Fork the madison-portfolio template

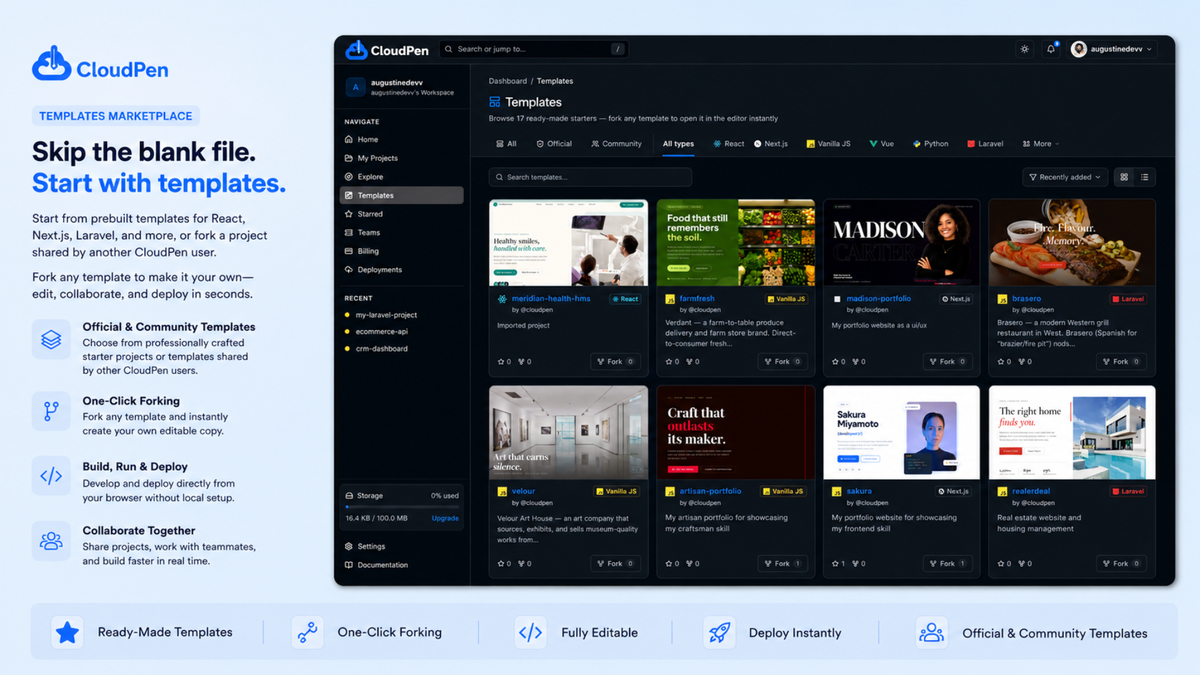tap(948, 362)
